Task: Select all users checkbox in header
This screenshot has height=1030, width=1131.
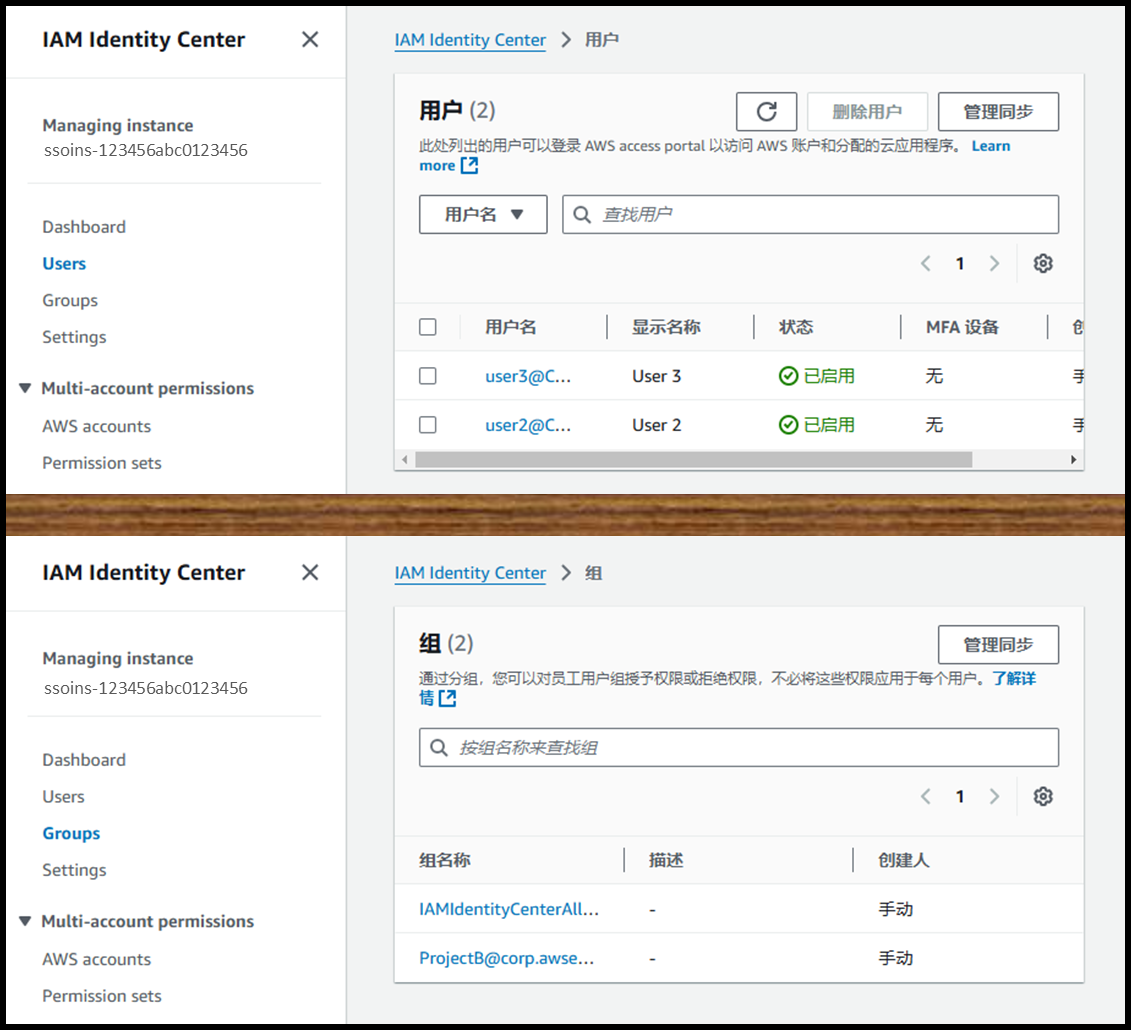Action: tap(428, 327)
